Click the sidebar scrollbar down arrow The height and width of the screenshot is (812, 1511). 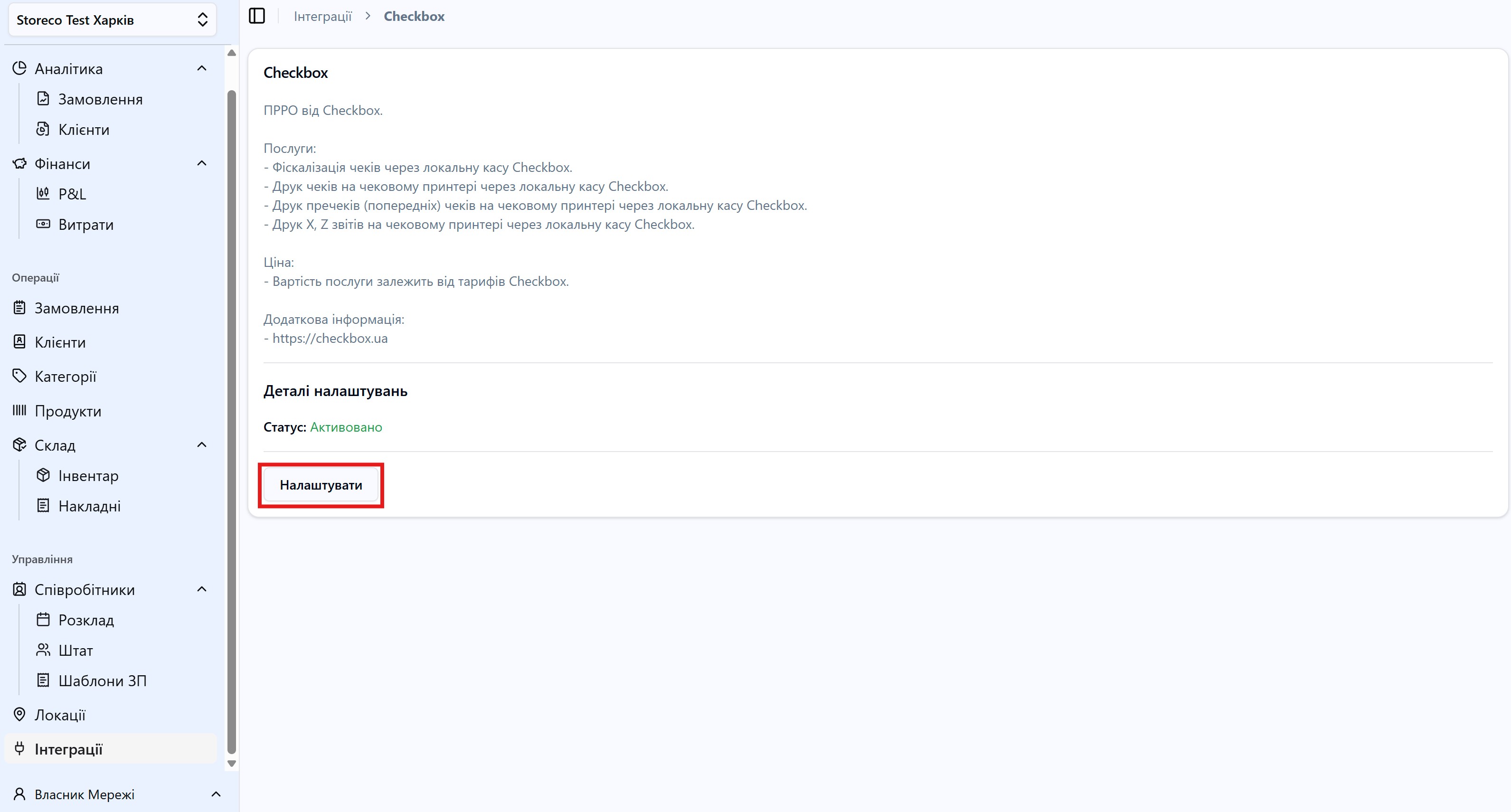[232, 763]
